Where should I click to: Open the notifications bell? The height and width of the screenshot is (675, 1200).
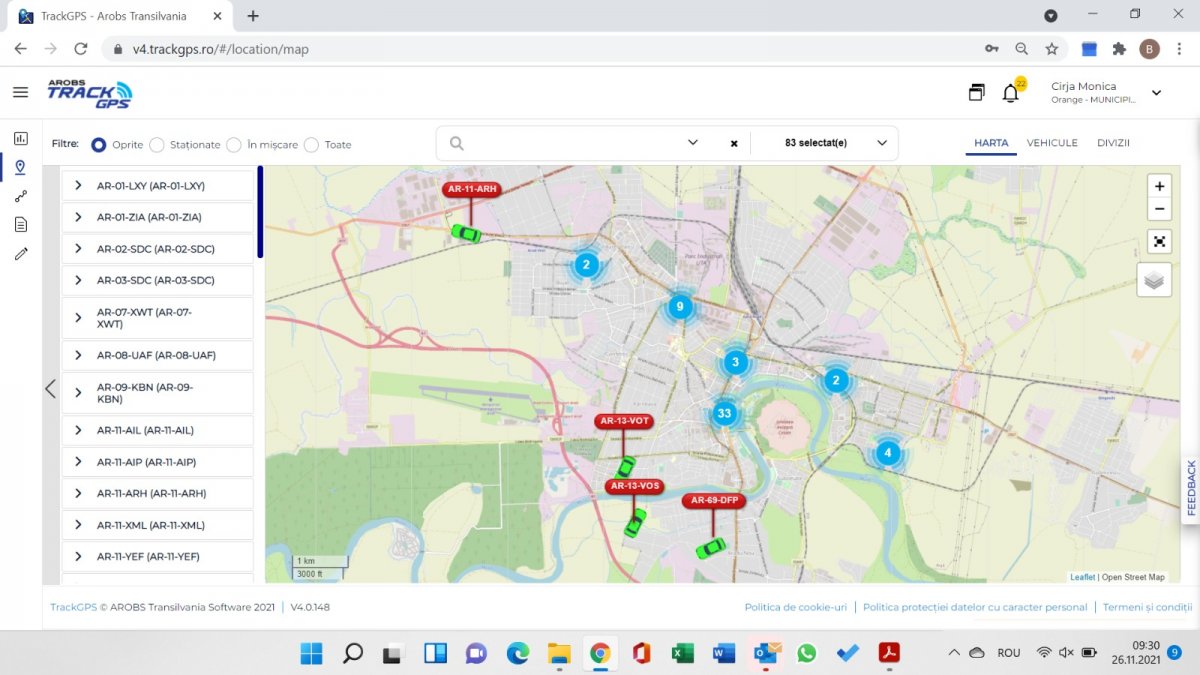(1011, 93)
